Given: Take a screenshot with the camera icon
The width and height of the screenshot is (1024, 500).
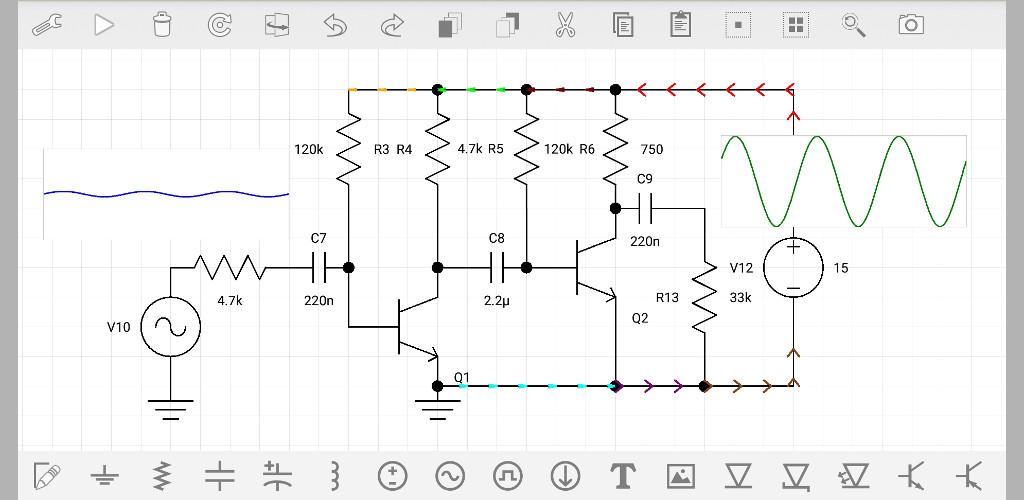Looking at the screenshot, I should click(911, 25).
